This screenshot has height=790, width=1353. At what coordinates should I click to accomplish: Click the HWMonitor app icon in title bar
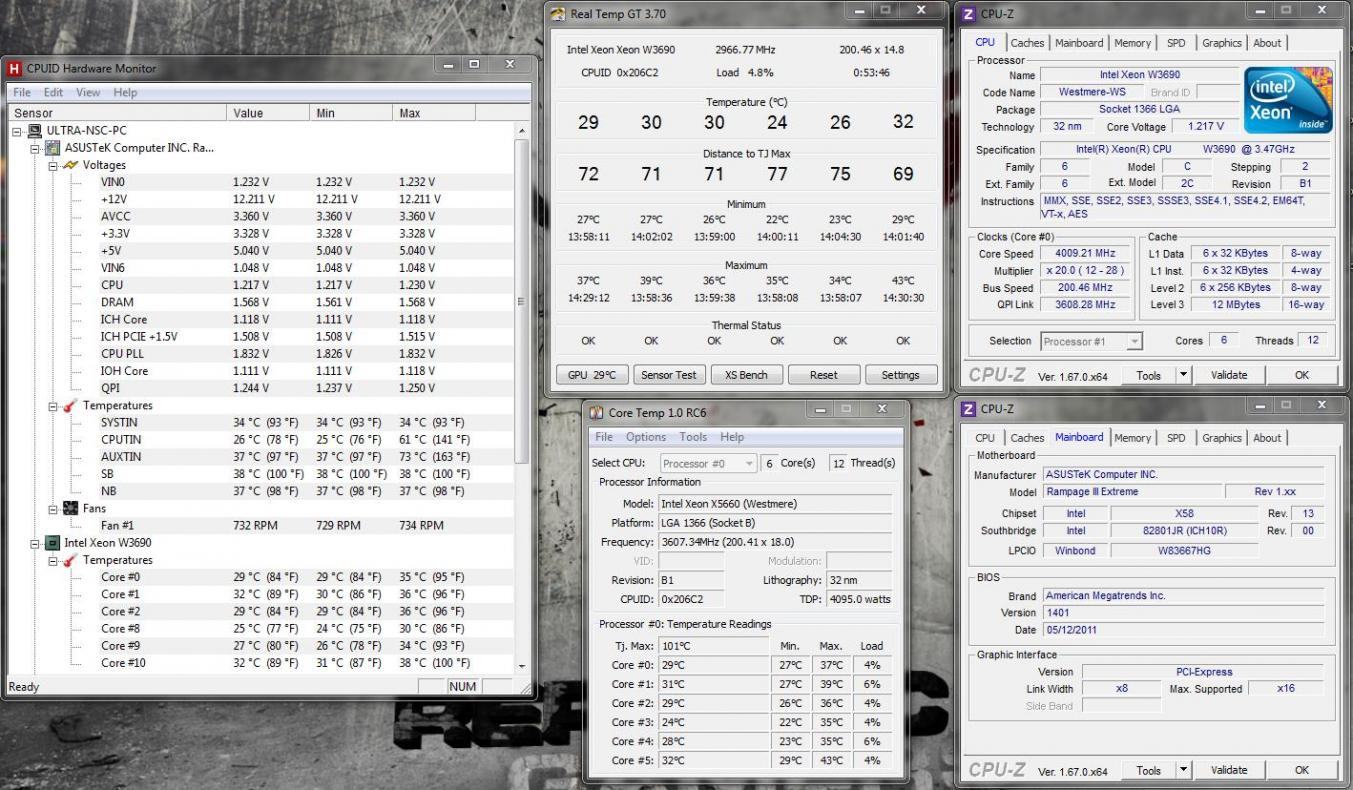[x=14, y=69]
